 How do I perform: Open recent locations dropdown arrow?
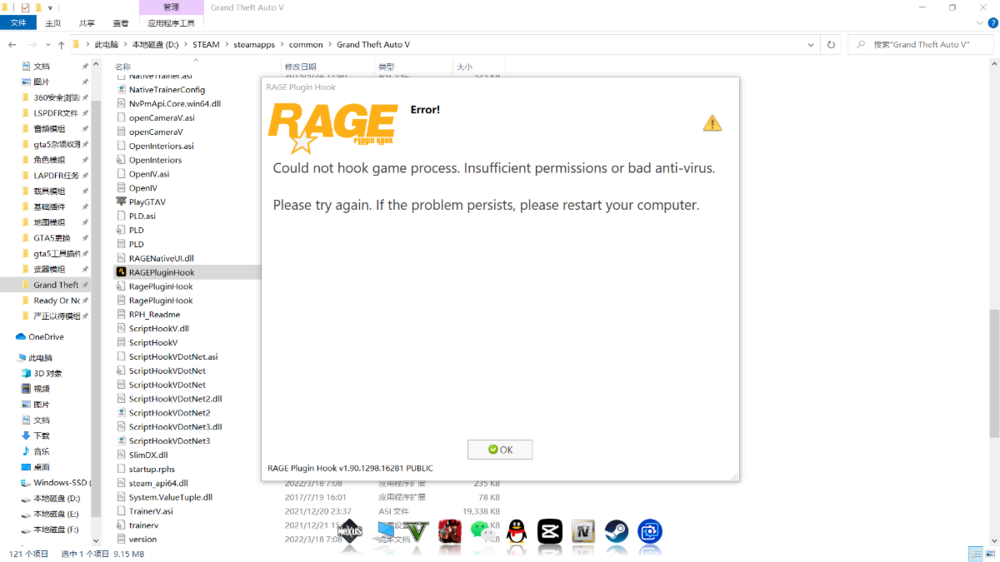tap(48, 45)
